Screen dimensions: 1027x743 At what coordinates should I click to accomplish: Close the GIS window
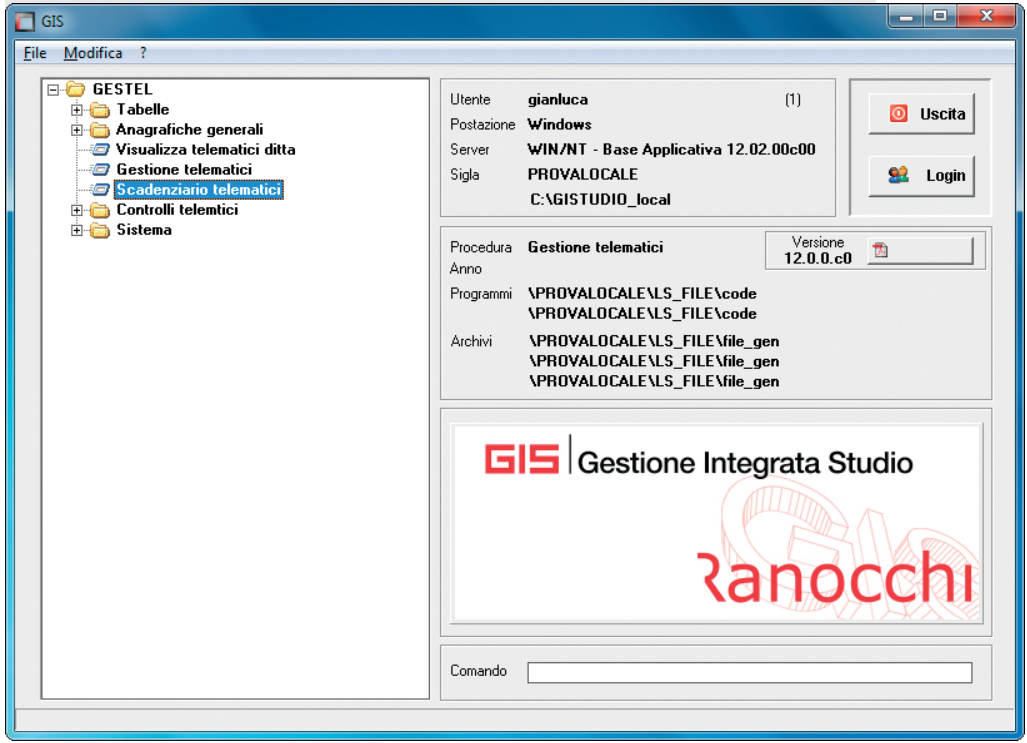[986, 16]
